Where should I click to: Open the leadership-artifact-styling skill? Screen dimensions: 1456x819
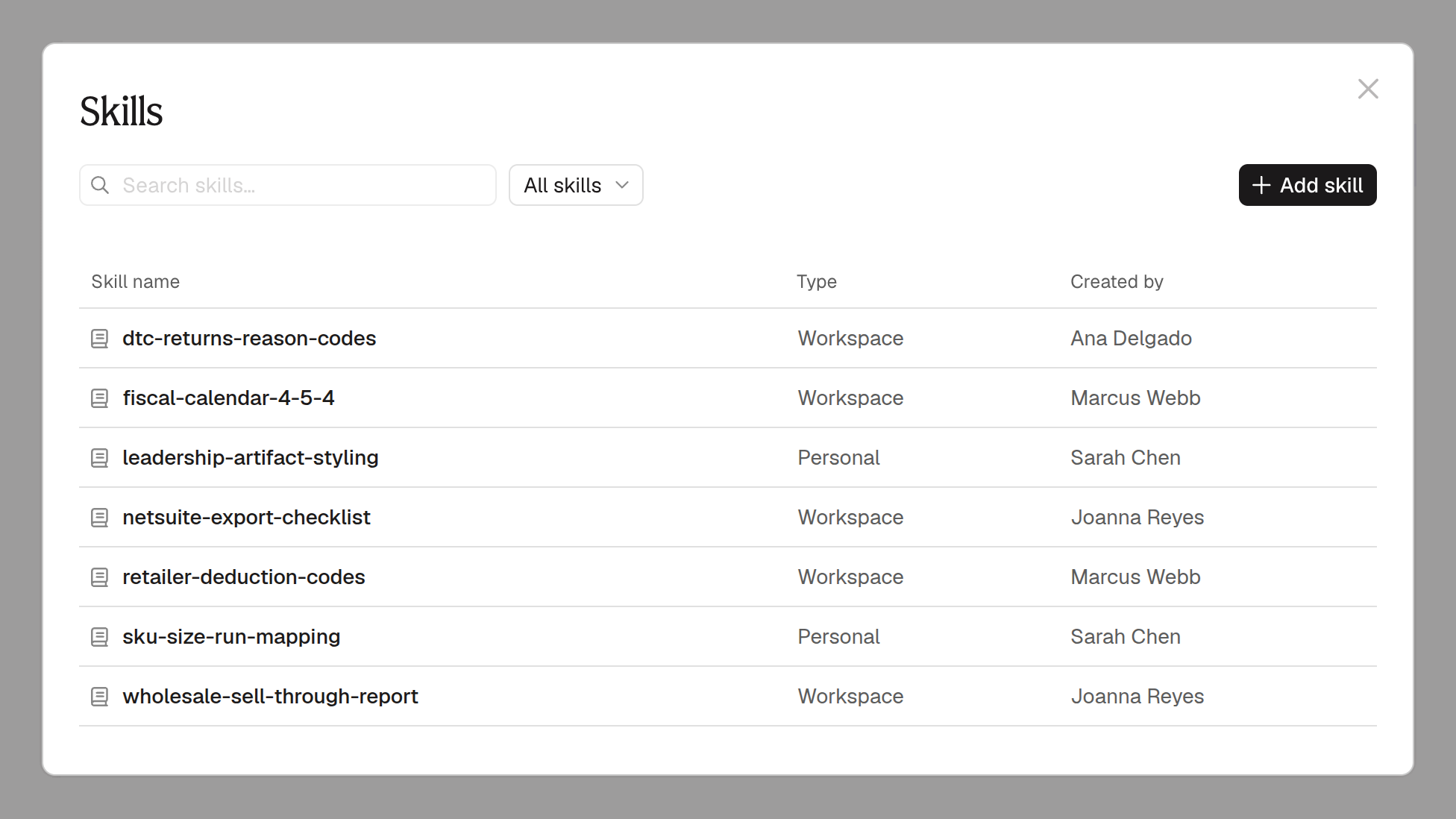click(x=251, y=457)
